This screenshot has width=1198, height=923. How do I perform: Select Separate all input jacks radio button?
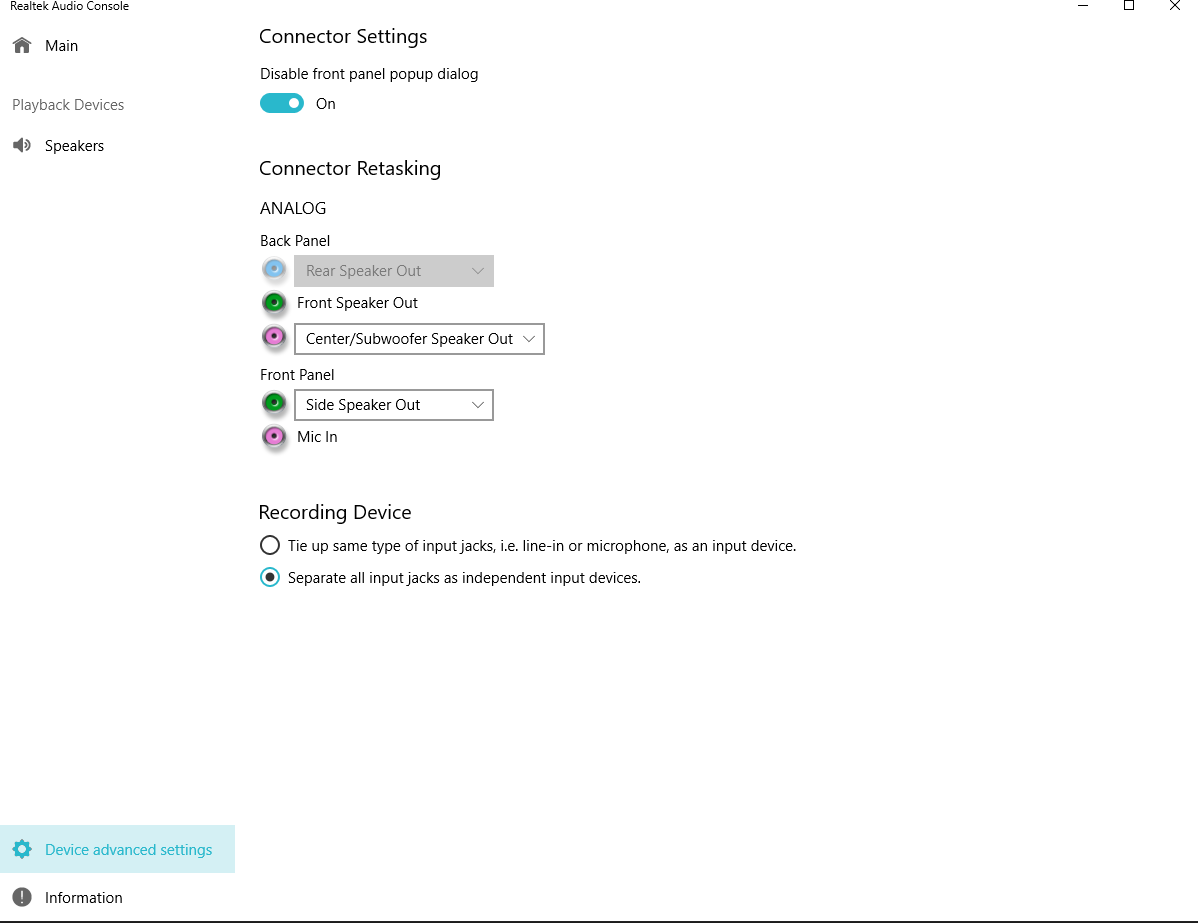coord(270,578)
